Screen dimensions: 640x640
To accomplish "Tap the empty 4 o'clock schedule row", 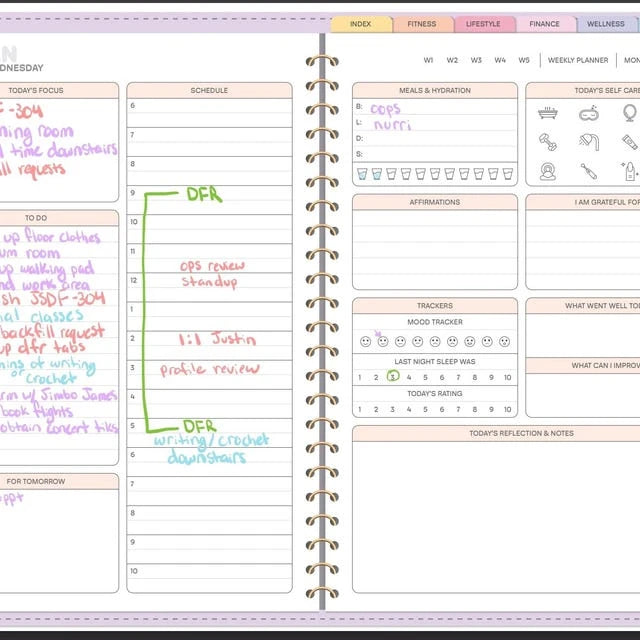I will (x=209, y=404).
